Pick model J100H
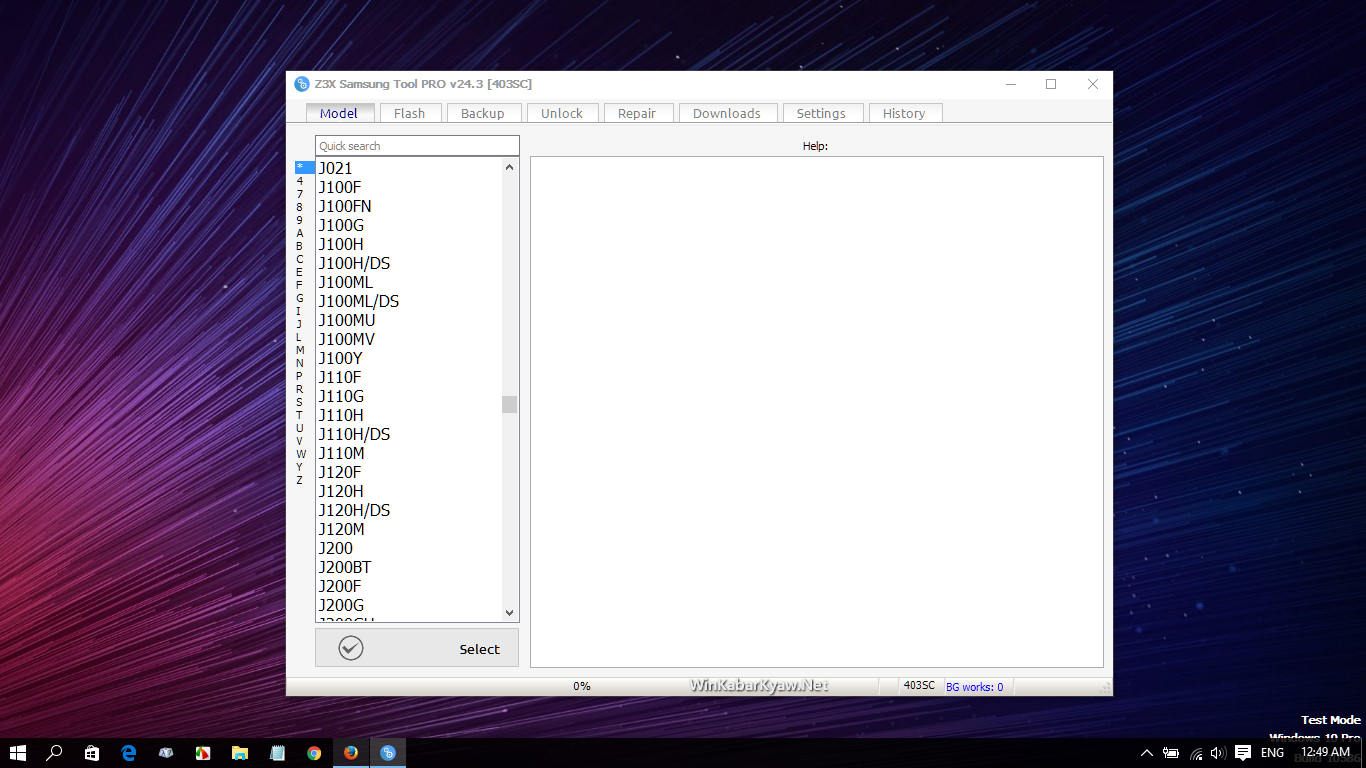The image size is (1366, 768). click(x=341, y=244)
